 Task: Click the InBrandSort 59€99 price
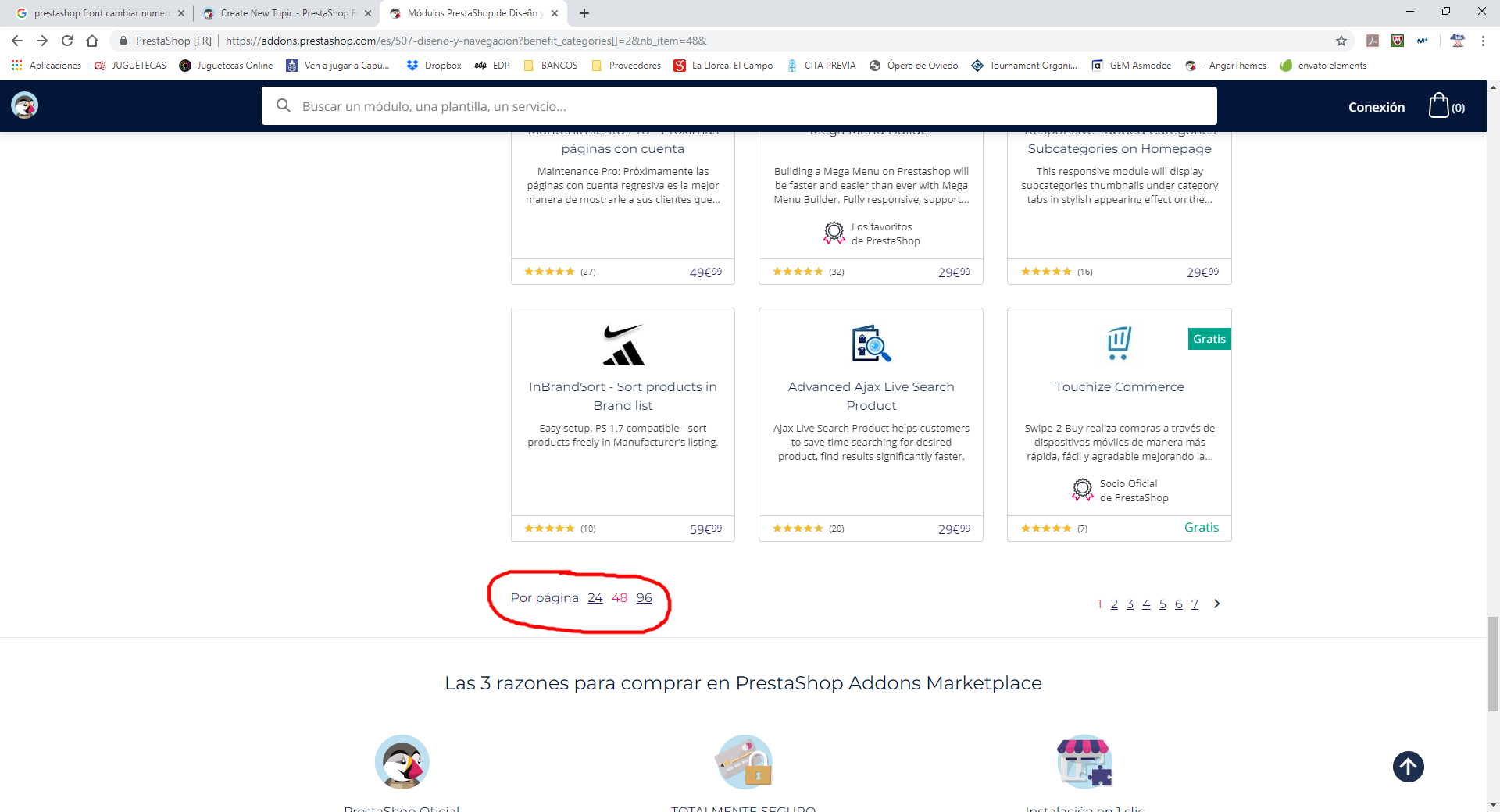pos(705,529)
